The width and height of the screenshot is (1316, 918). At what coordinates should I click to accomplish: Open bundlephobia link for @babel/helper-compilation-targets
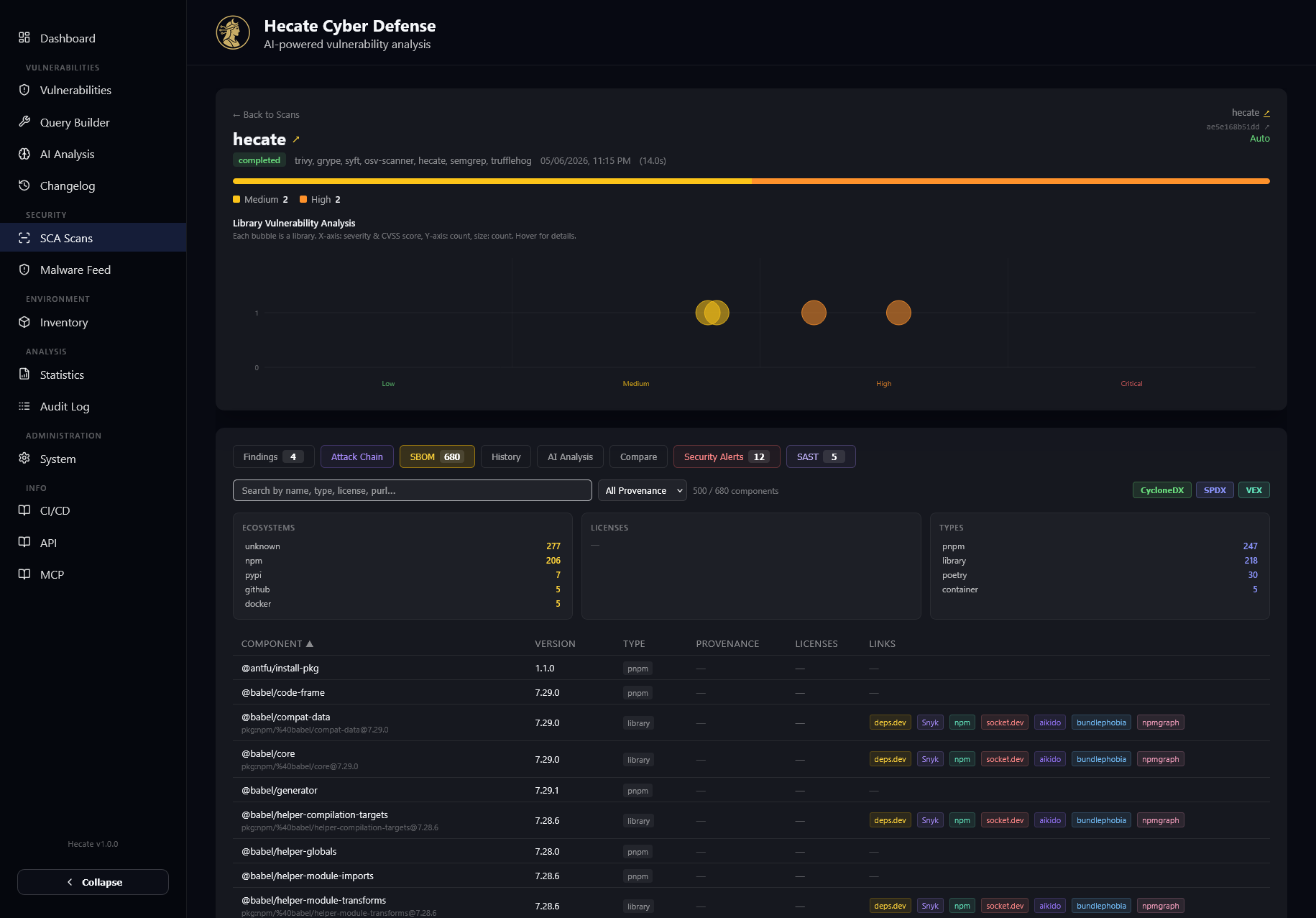[x=1101, y=820]
